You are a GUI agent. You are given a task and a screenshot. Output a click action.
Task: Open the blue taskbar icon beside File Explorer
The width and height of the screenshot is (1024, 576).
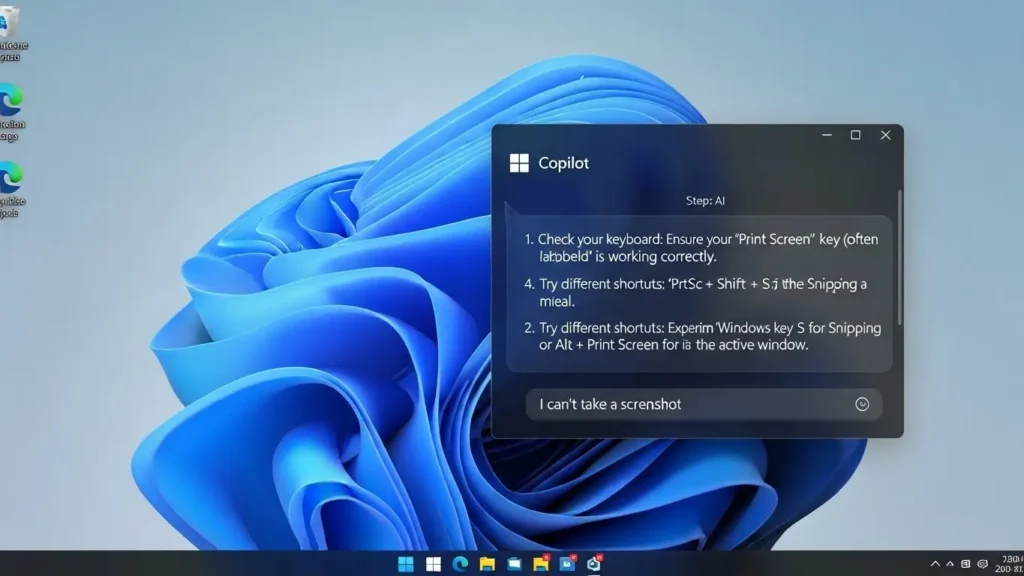point(514,564)
